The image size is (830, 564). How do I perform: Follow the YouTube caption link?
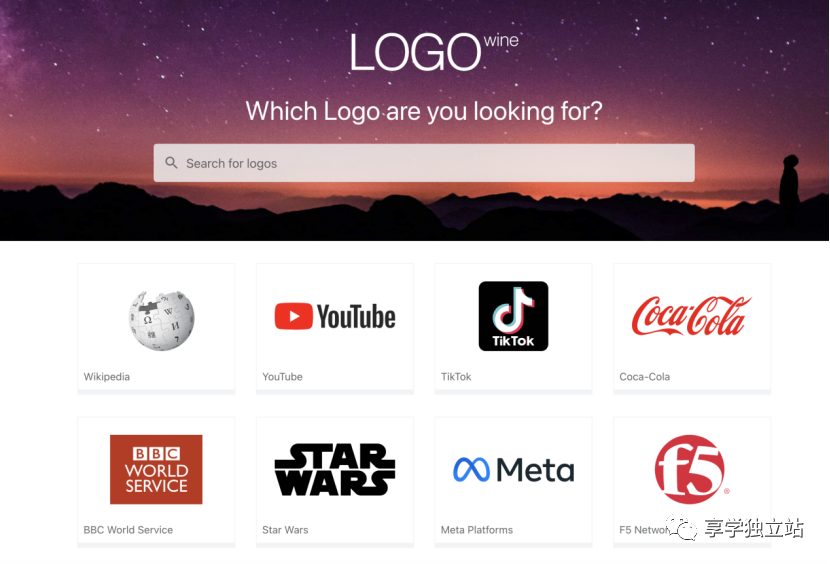pyautogui.click(x=282, y=377)
